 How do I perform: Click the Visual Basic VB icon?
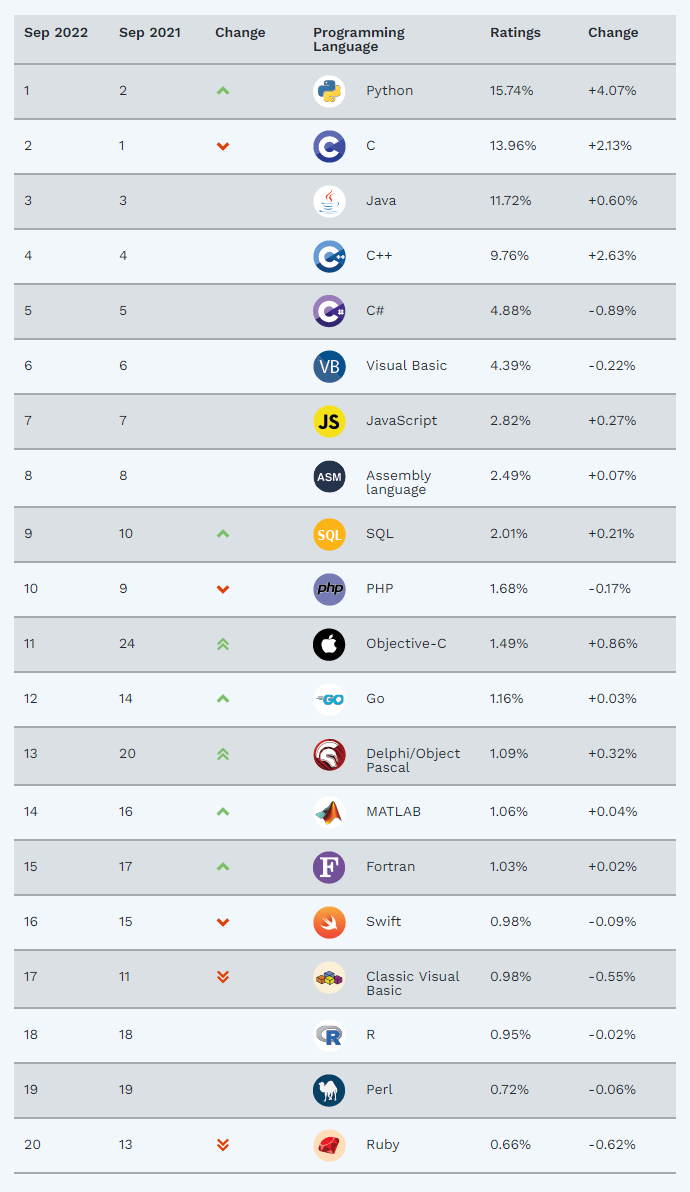coord(329,366)
